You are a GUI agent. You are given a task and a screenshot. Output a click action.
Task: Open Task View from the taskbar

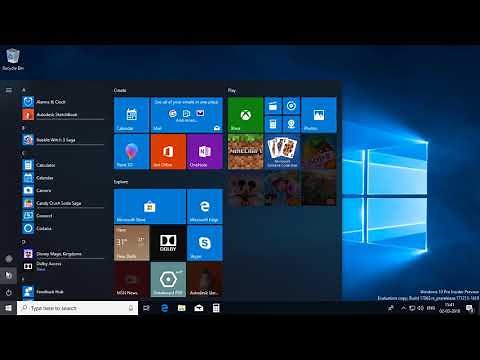point(146,308)
